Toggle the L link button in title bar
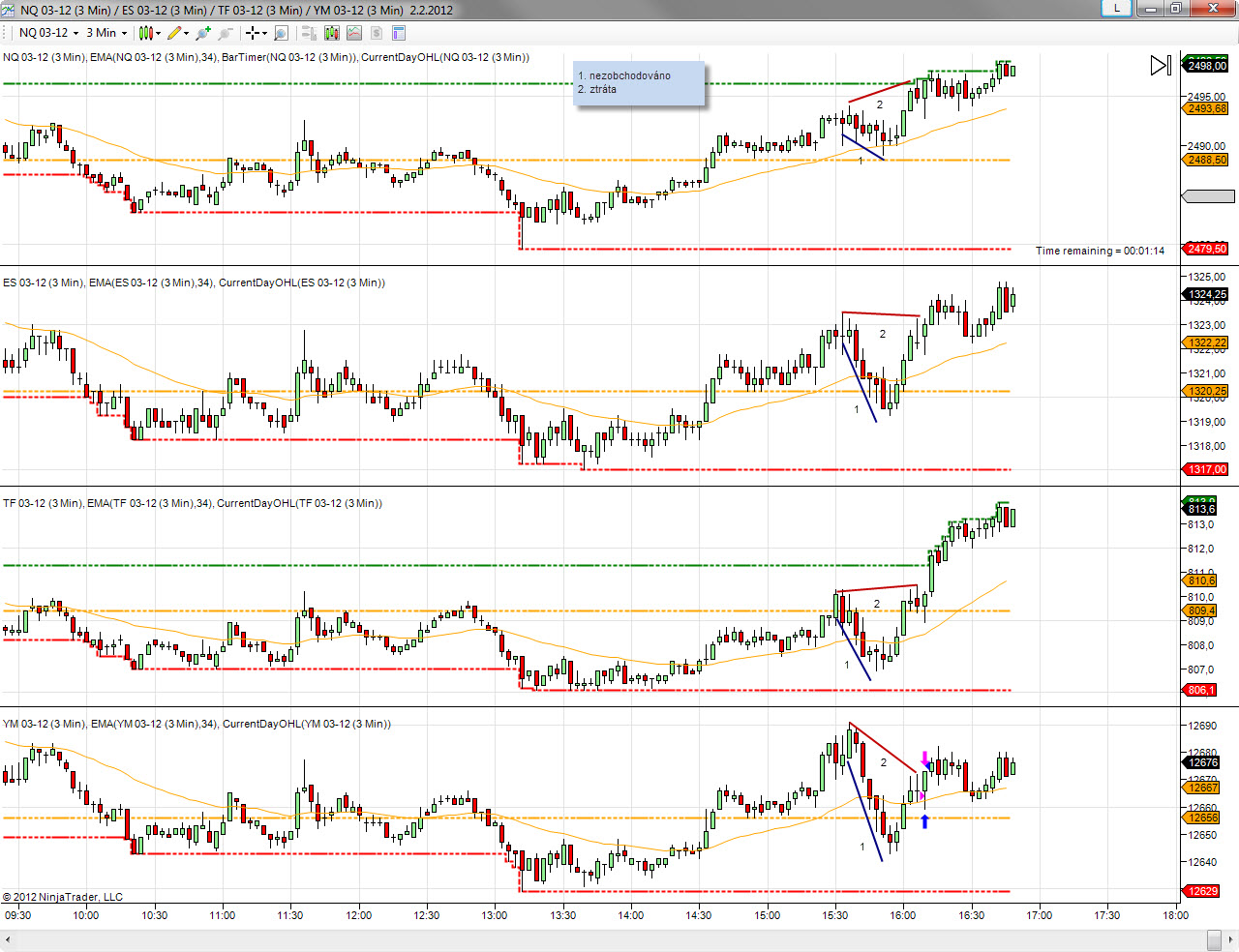 [x=1117, y=8]
